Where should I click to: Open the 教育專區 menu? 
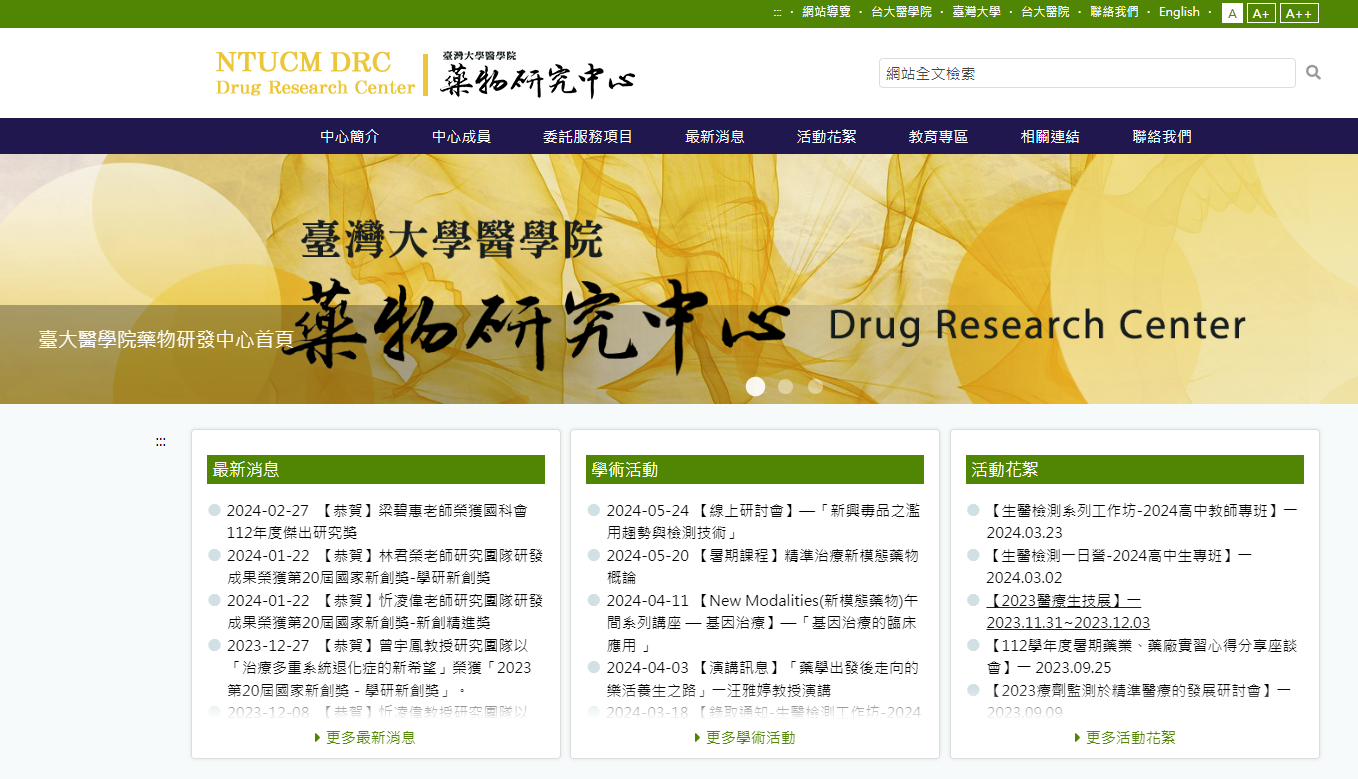click(939, 137)
